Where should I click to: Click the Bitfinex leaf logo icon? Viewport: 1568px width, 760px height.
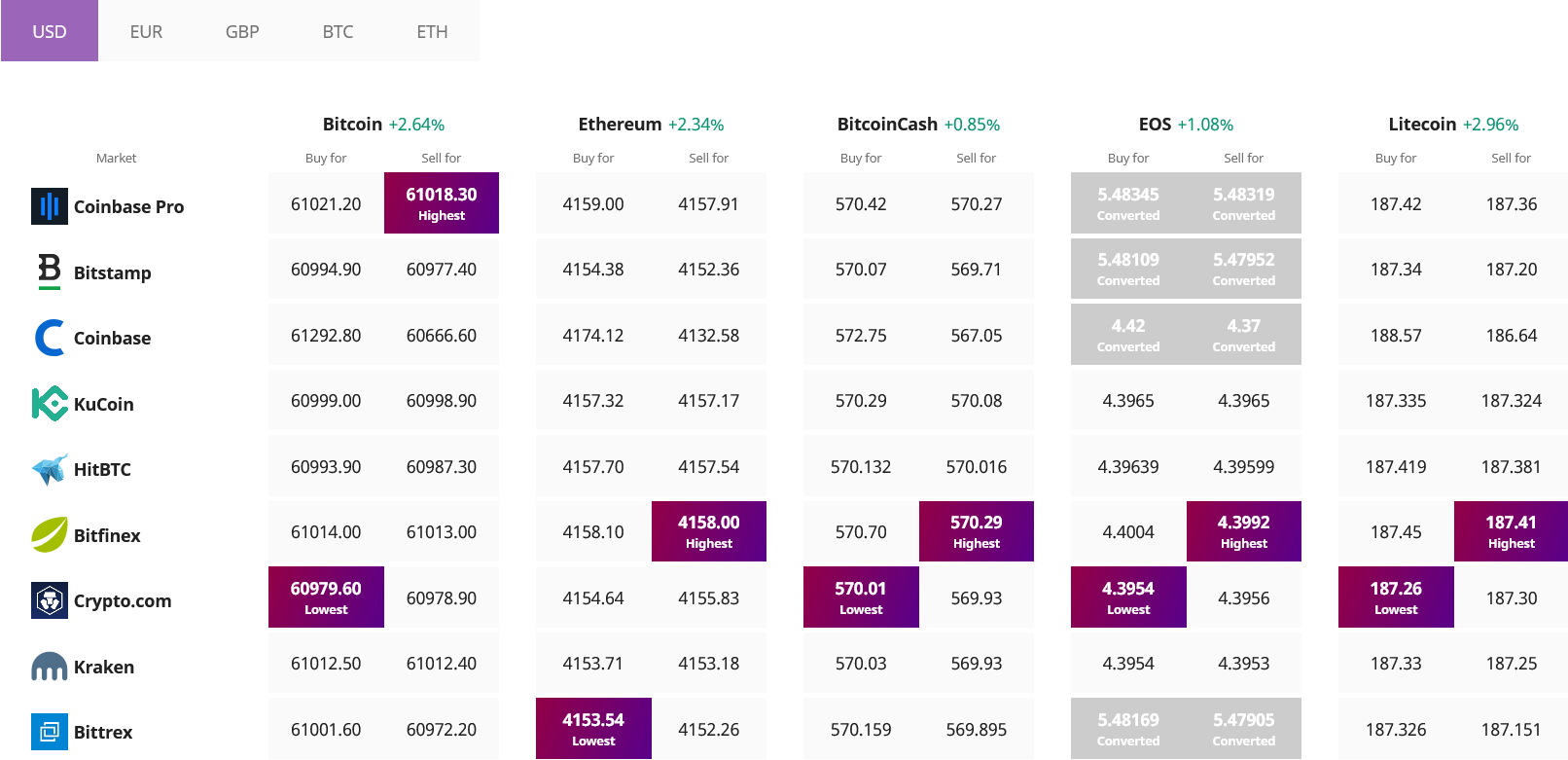tap(50, 535)
